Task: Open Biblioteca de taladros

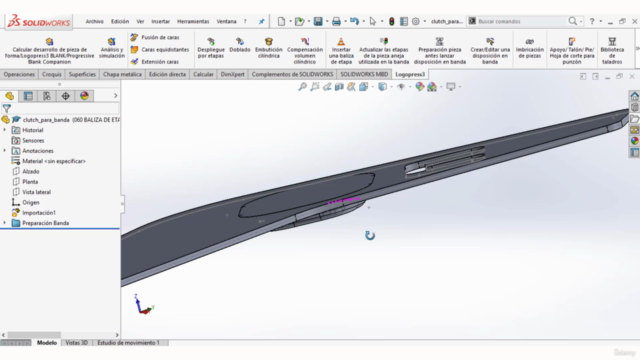Action: (x=612, y=51)
